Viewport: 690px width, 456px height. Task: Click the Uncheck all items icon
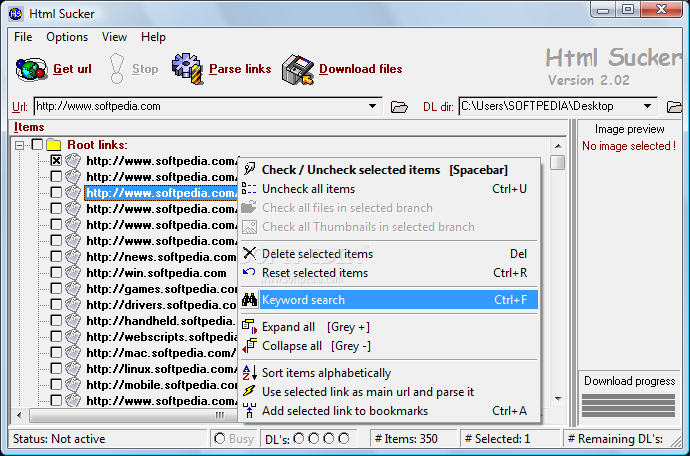click(249, 189)
